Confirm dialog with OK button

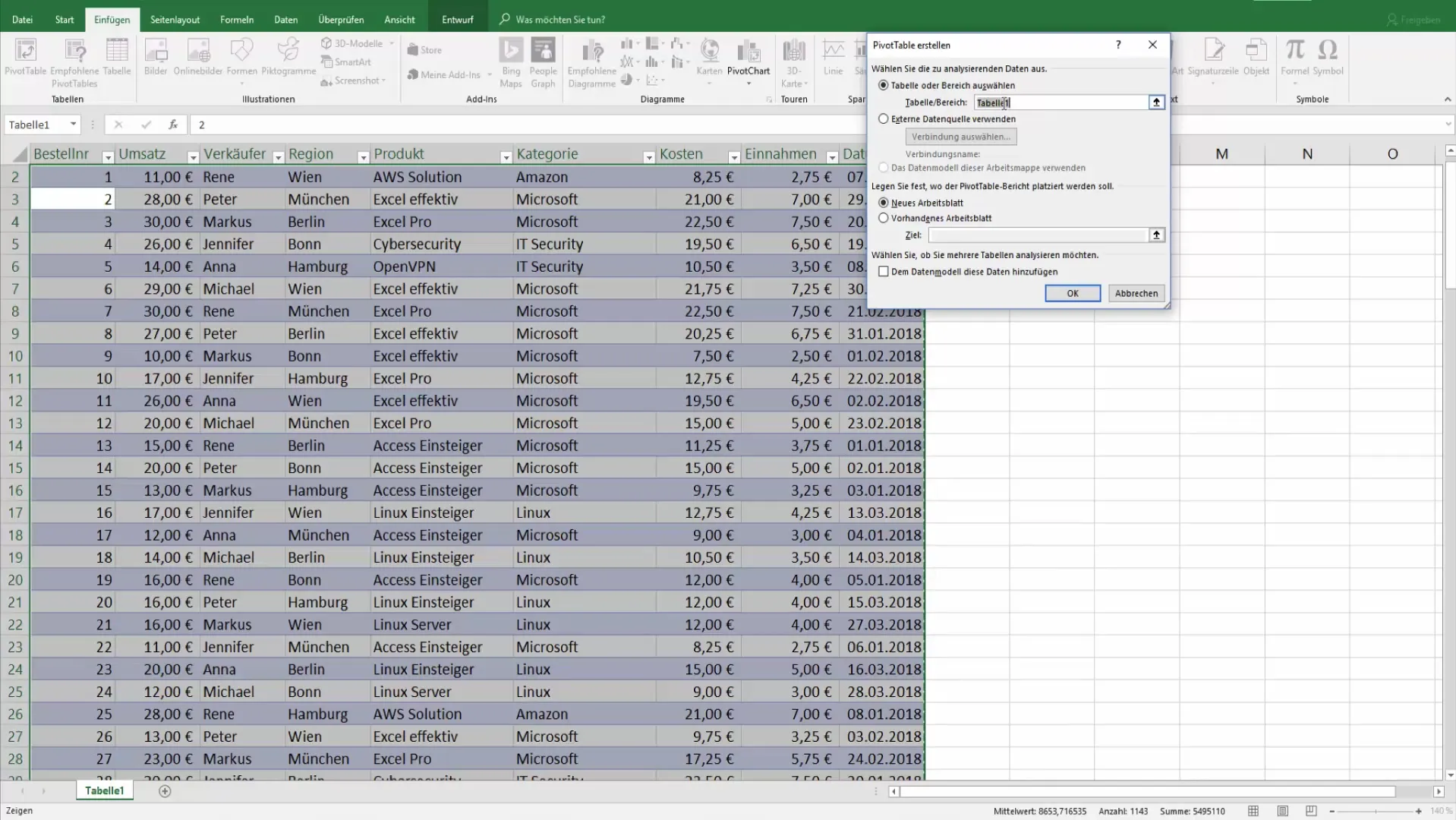click(x=1073, y=294)
